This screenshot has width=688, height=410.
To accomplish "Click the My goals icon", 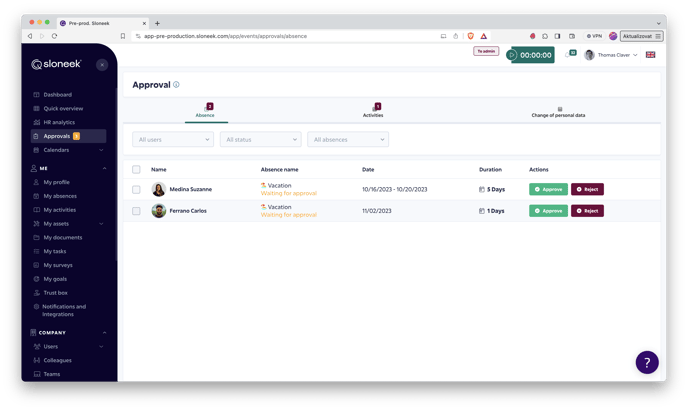I will (x=36, y=279).
